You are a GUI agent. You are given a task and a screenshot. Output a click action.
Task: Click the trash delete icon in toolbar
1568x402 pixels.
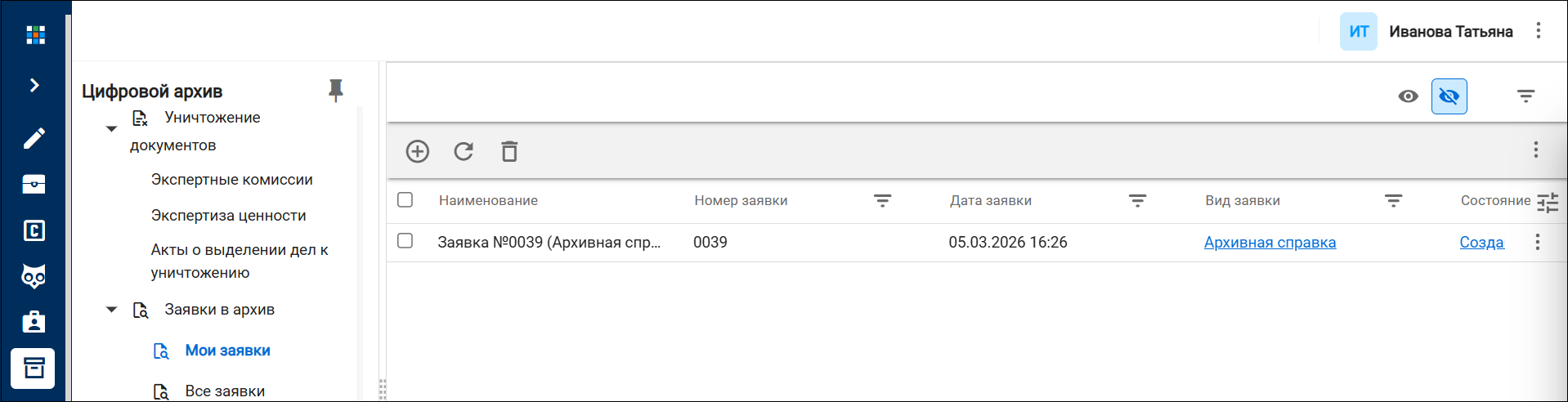tap(509, 151)
